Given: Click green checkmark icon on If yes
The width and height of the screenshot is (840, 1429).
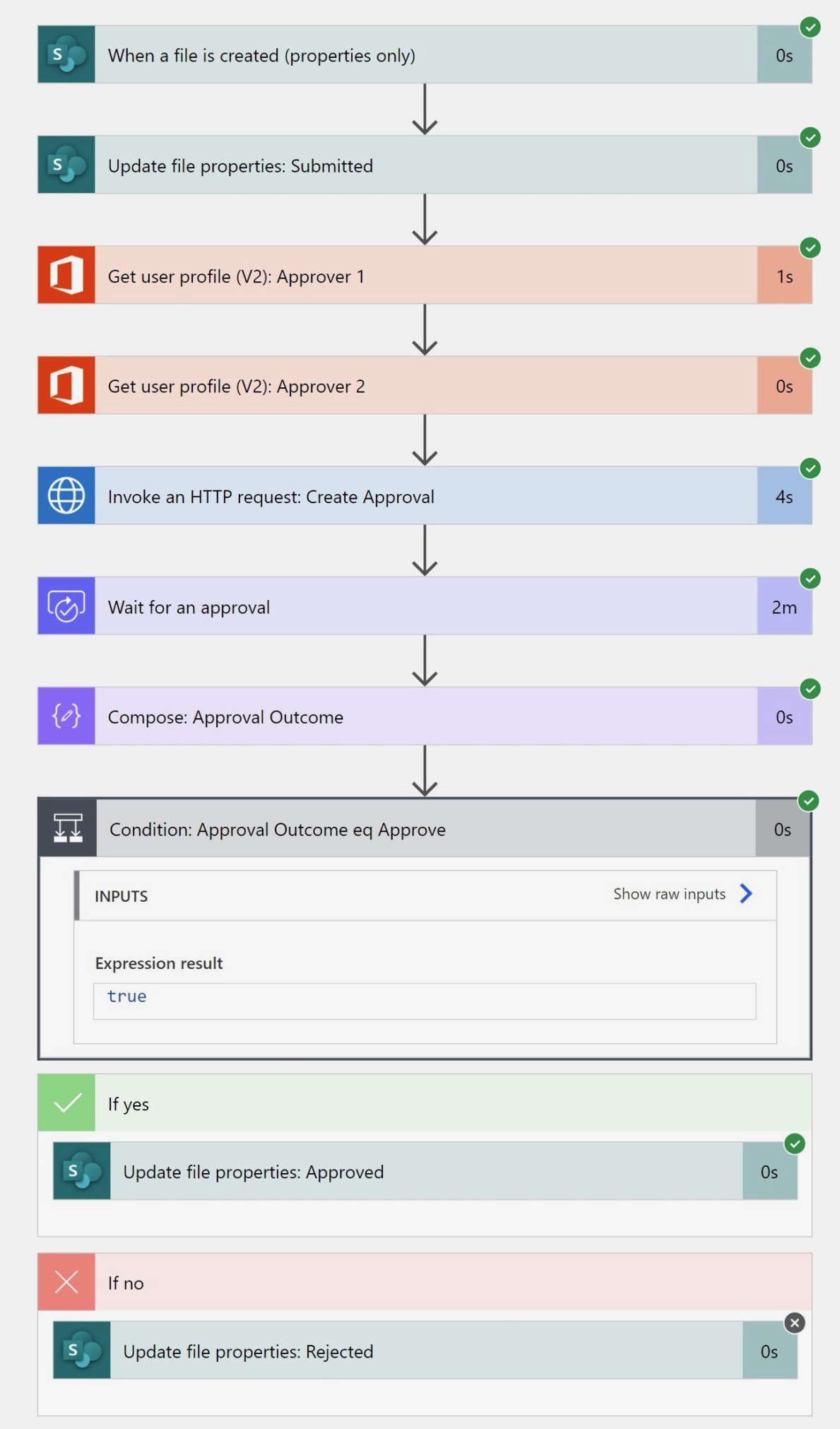Looking at the screenshot, I should click(66, 1102).
